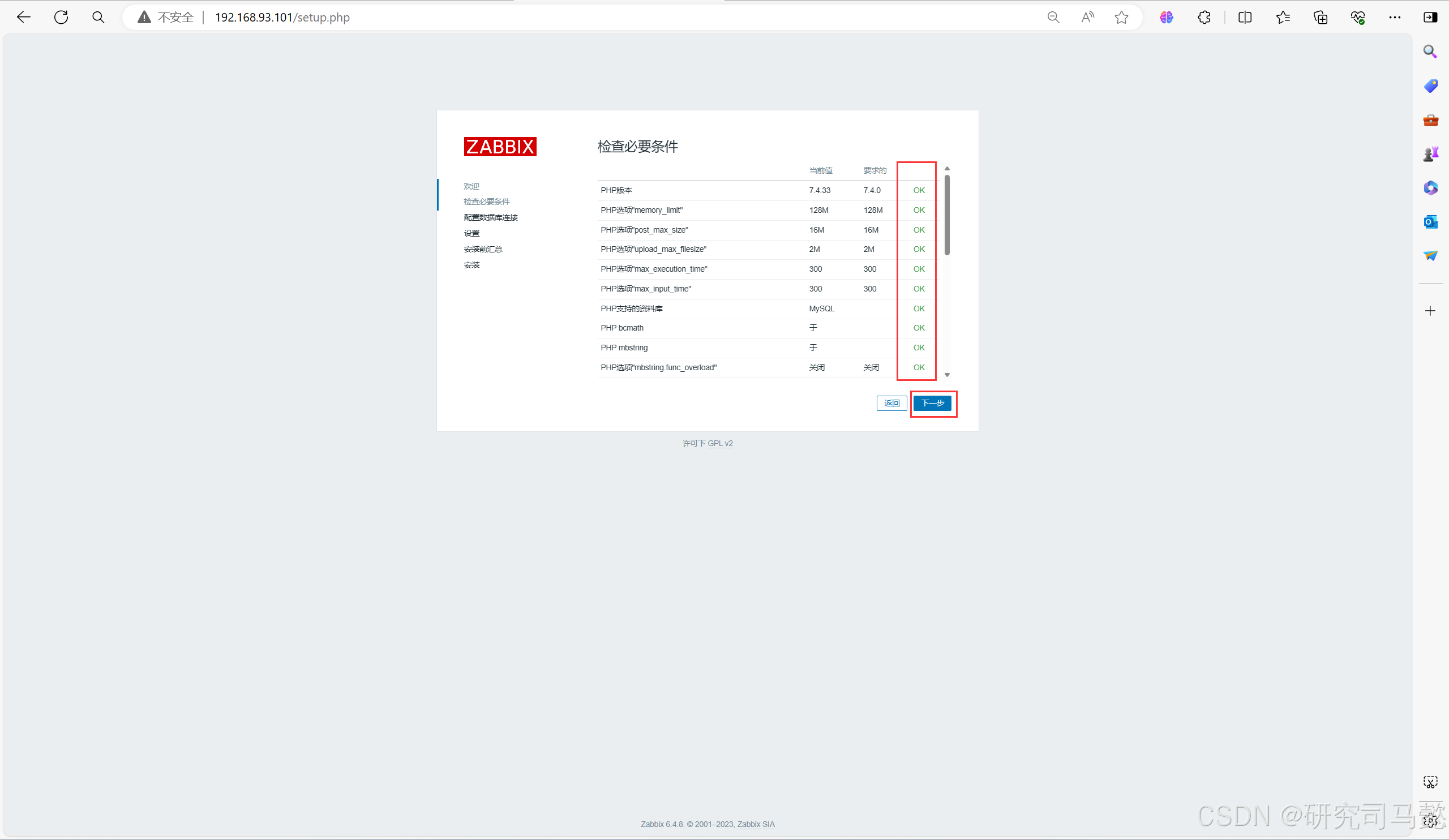Image resolution: width=1449 pixels, height=840 pixels.
Task: Click the sidebar screenshot icon
Action: (1430, 782)
